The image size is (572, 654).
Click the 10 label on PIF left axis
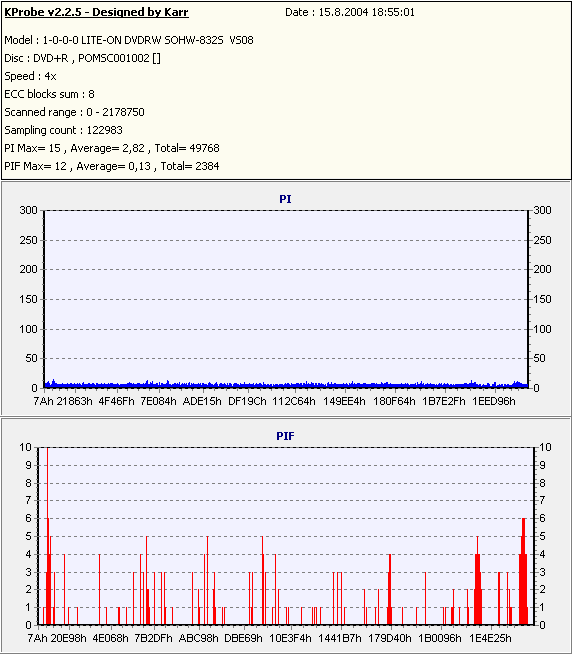(x=25, y=447)
